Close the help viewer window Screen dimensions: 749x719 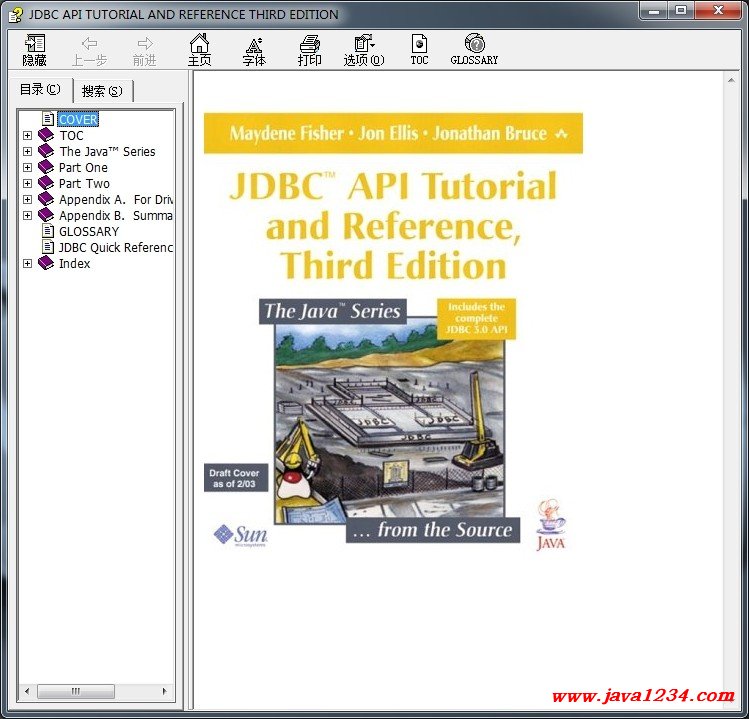[718, 11]
